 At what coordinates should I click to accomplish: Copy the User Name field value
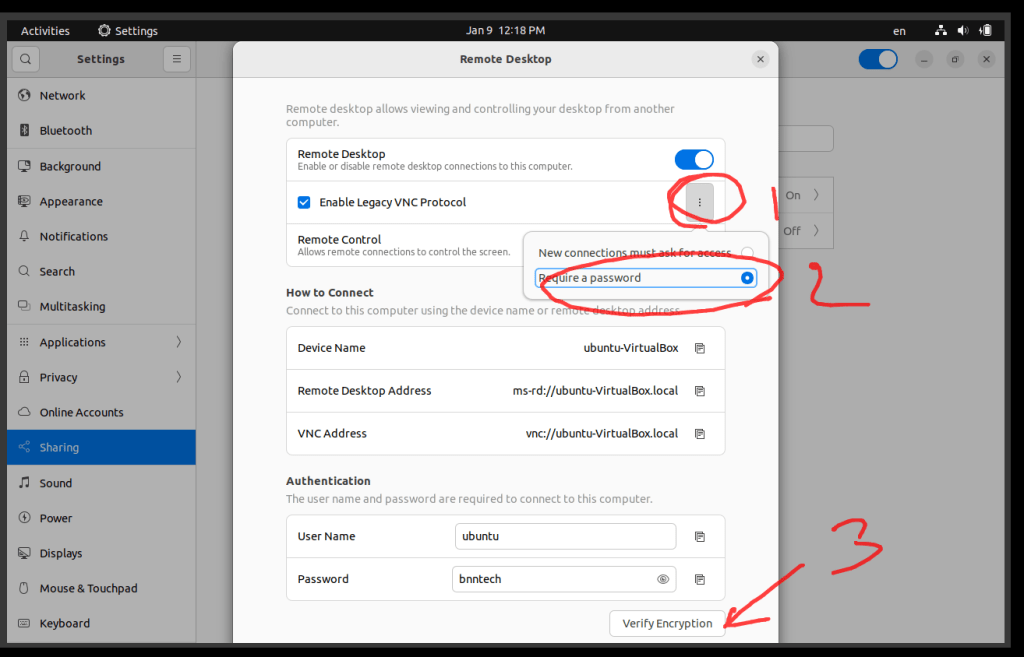pos(700,536)
